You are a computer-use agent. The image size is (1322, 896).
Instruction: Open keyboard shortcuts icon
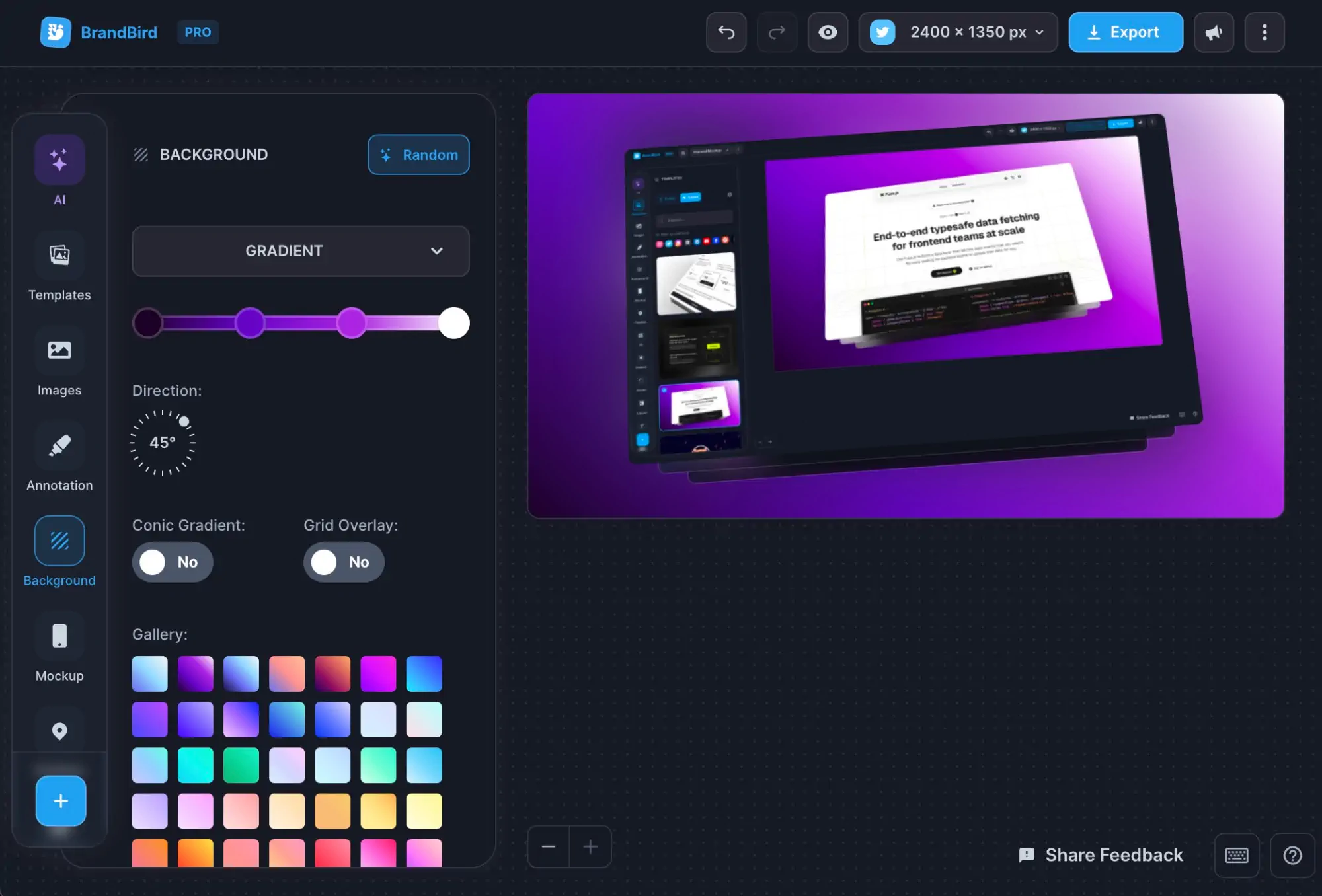(1236, 855)
